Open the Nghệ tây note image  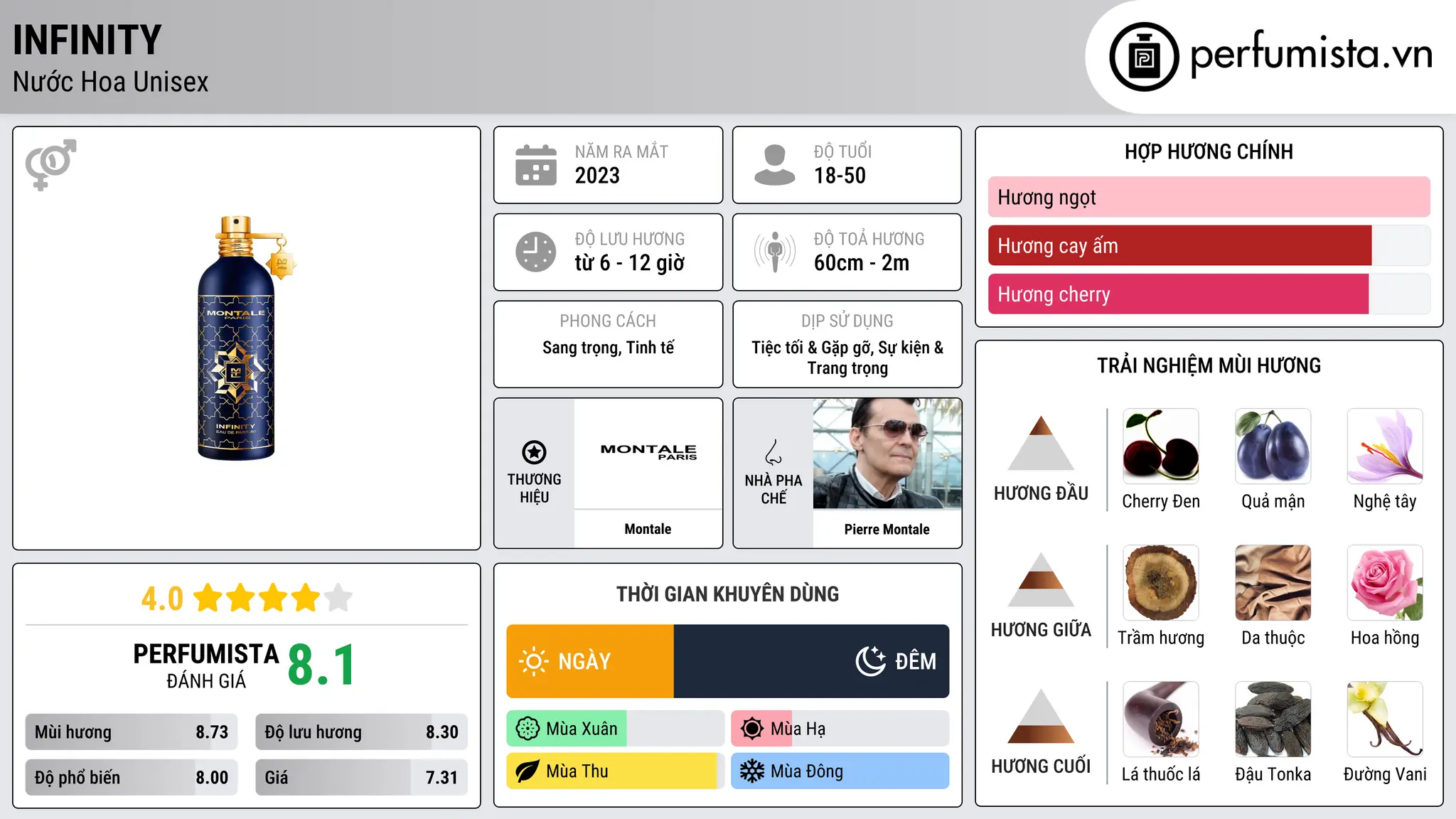tap(1385, 446)
